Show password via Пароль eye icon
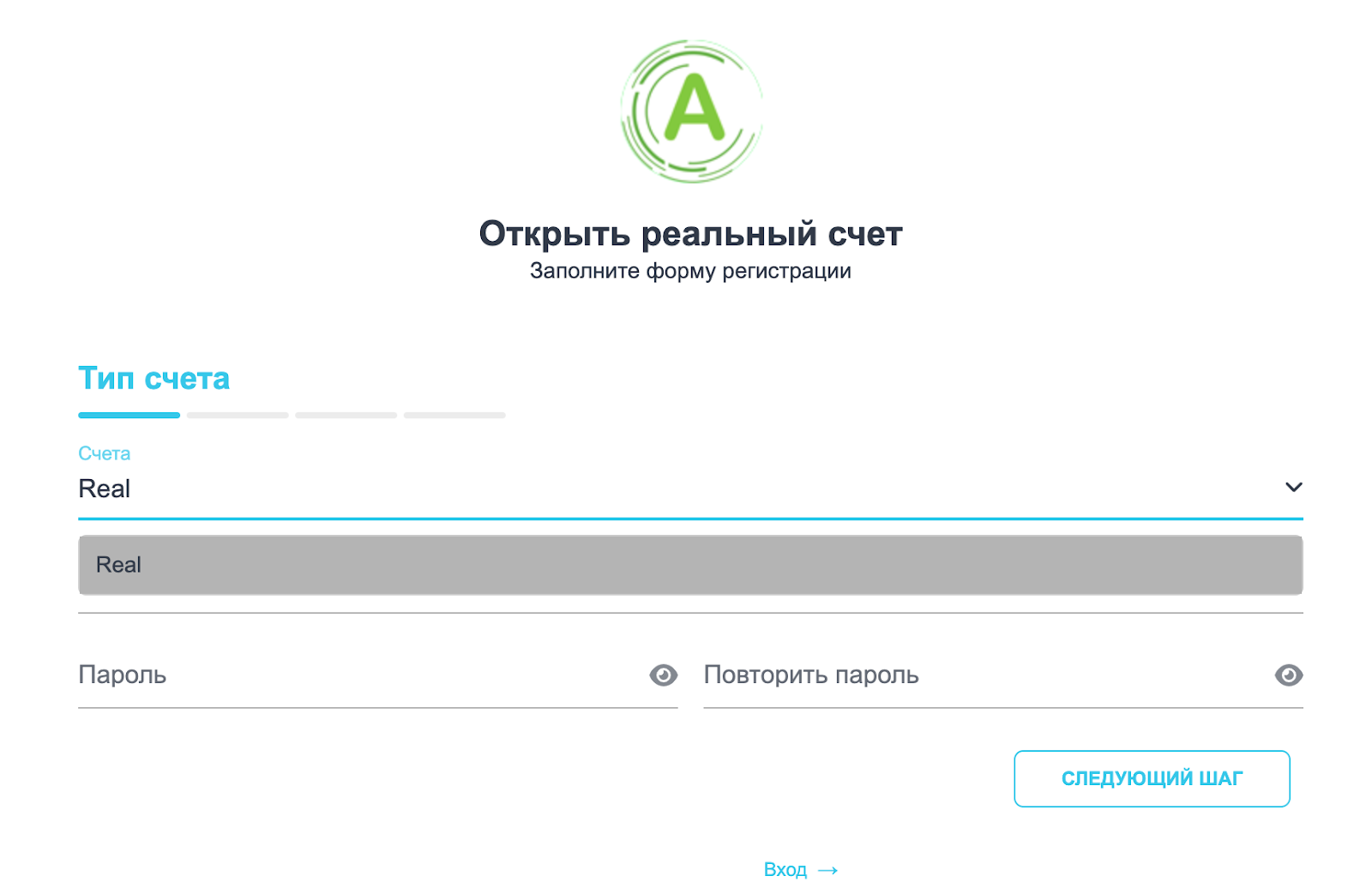Screen dimensions: 1372x888 663,675
